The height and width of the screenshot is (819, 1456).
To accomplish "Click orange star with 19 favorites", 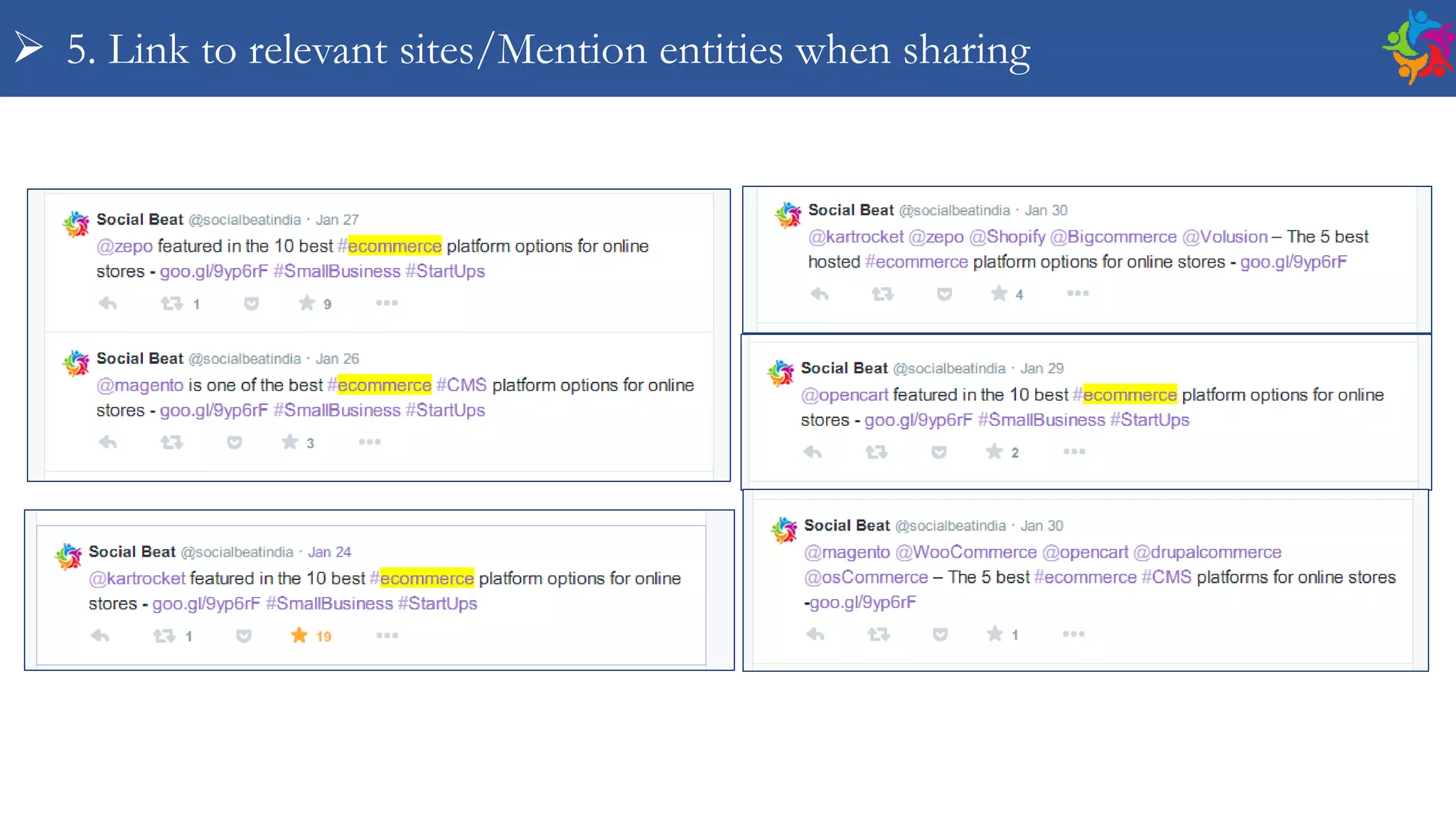I will point(299,635).
